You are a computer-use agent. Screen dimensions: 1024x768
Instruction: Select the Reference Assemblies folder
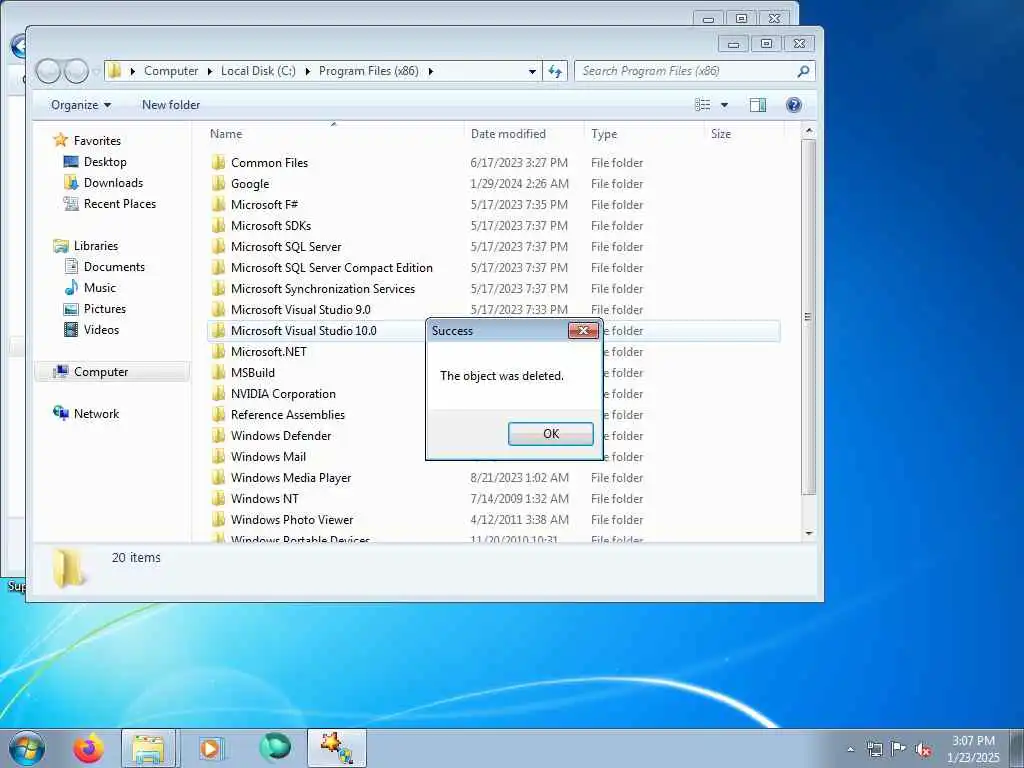tap(287, 415)
